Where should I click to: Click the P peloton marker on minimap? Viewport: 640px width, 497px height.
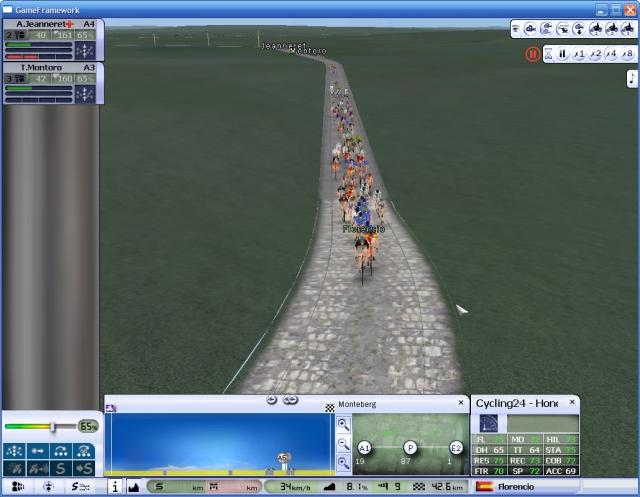[410, 448]
